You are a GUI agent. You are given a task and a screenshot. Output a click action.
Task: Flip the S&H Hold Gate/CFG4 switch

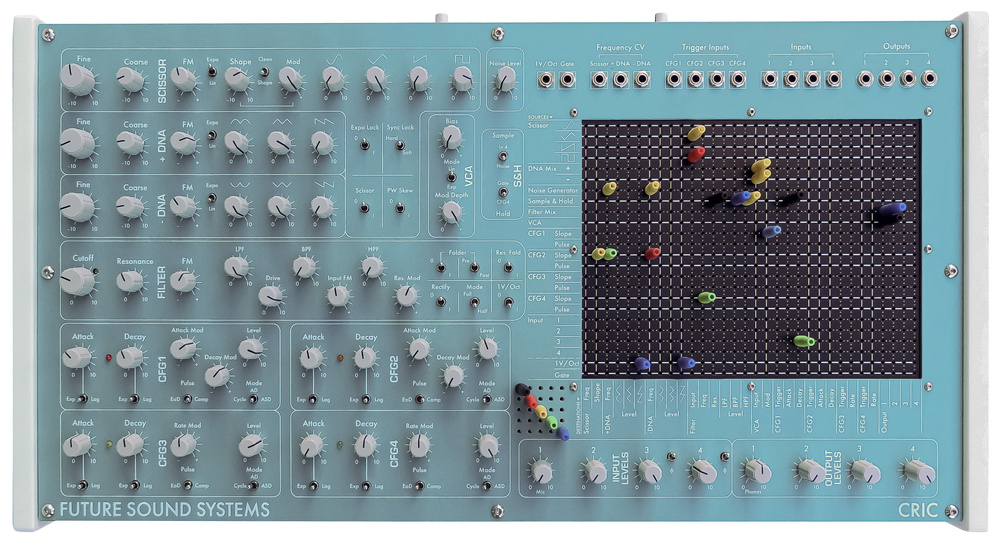click(x=503, y=192)
